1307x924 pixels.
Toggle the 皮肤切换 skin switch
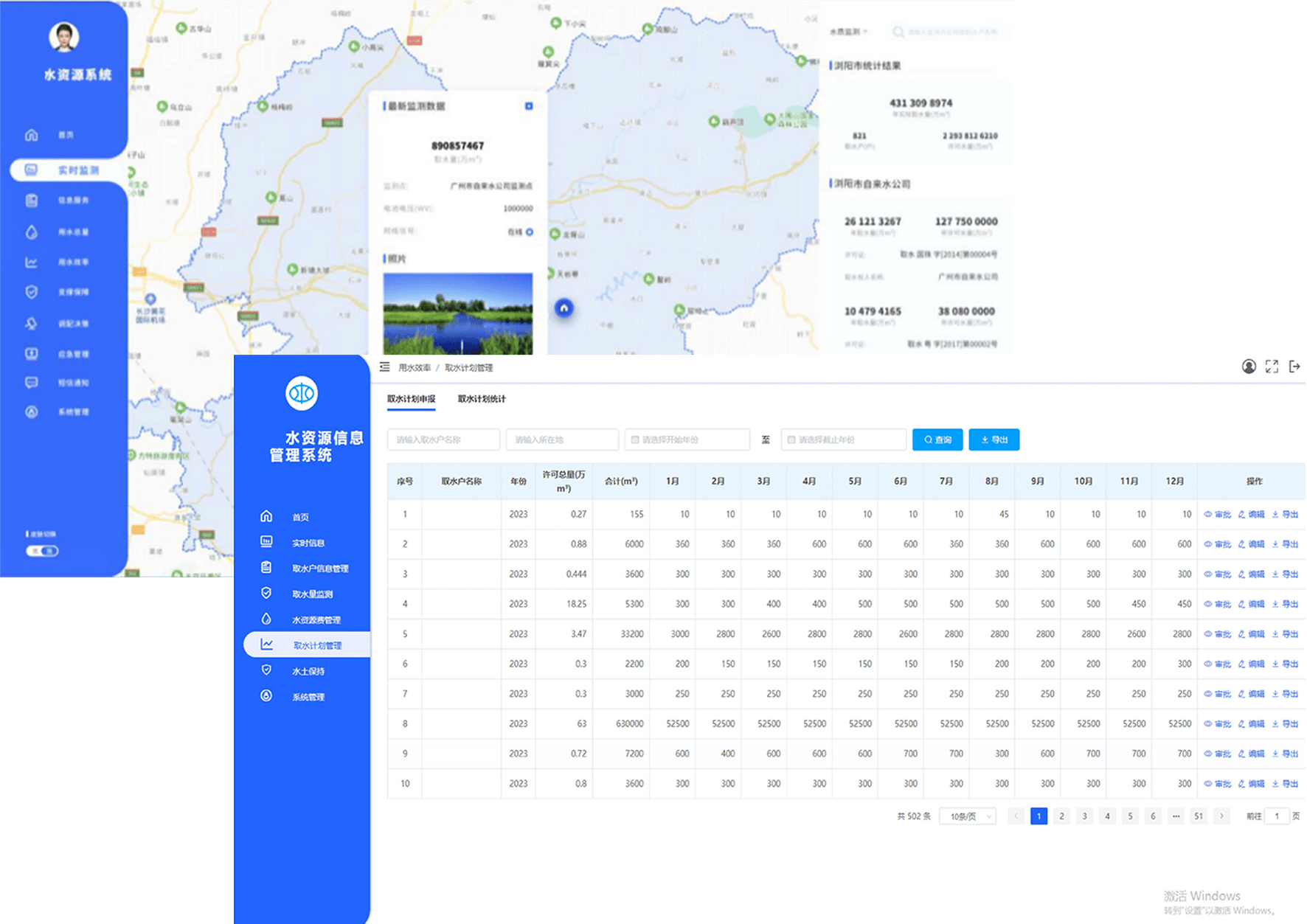tap(42, 551)
